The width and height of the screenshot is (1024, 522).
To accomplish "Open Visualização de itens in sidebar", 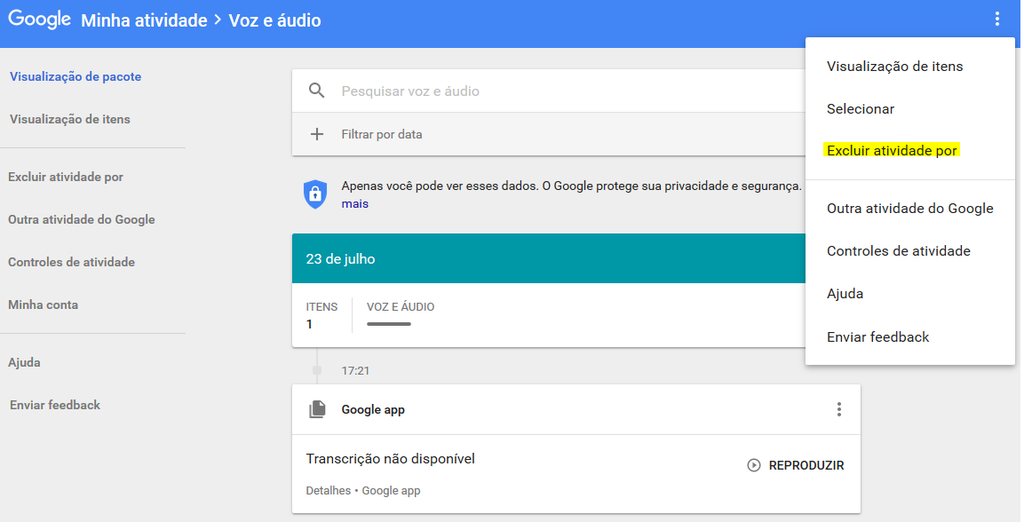I will tap(70, 119).
